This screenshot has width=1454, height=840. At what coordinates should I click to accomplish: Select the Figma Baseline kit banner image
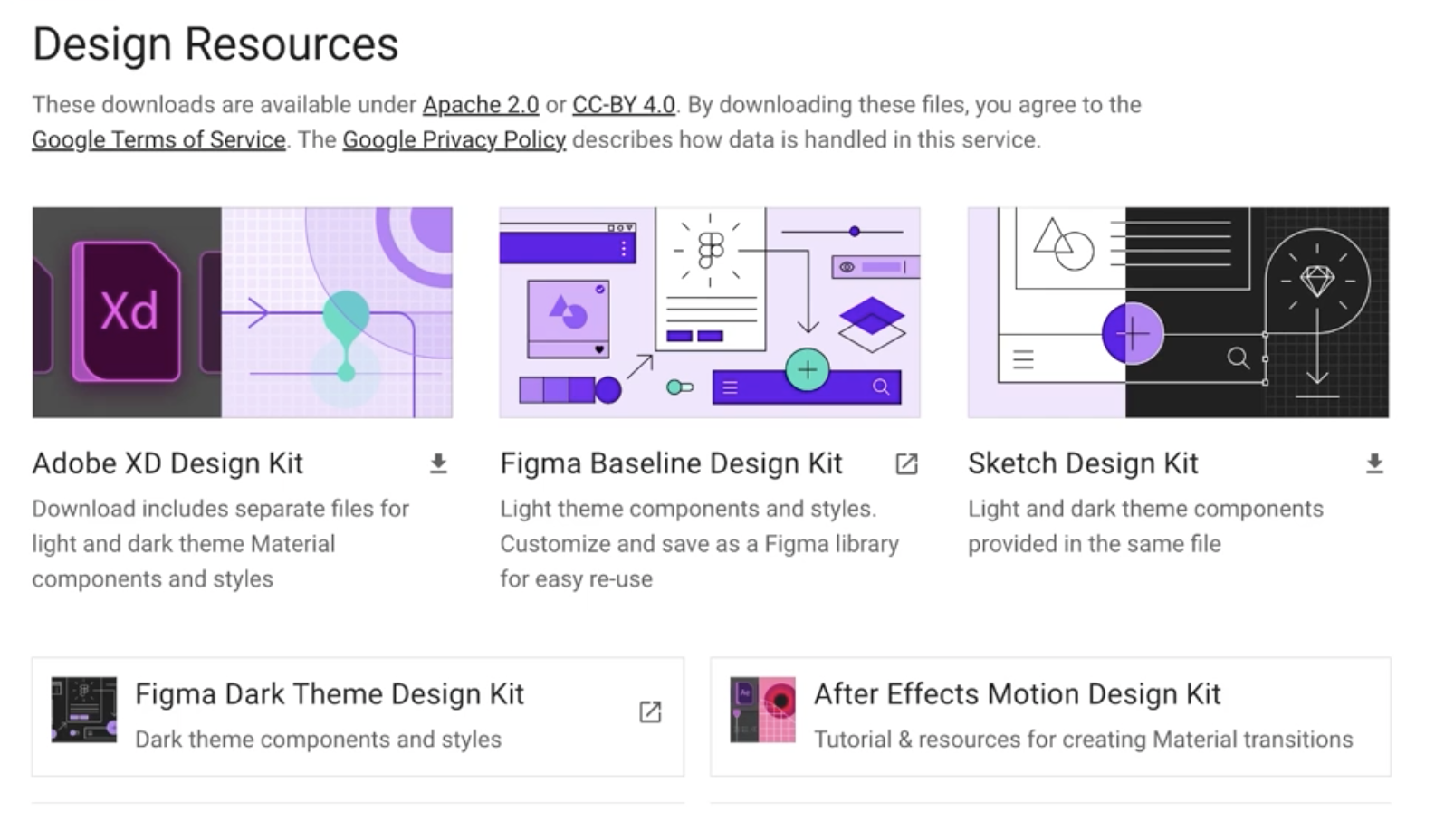point(710,312)
